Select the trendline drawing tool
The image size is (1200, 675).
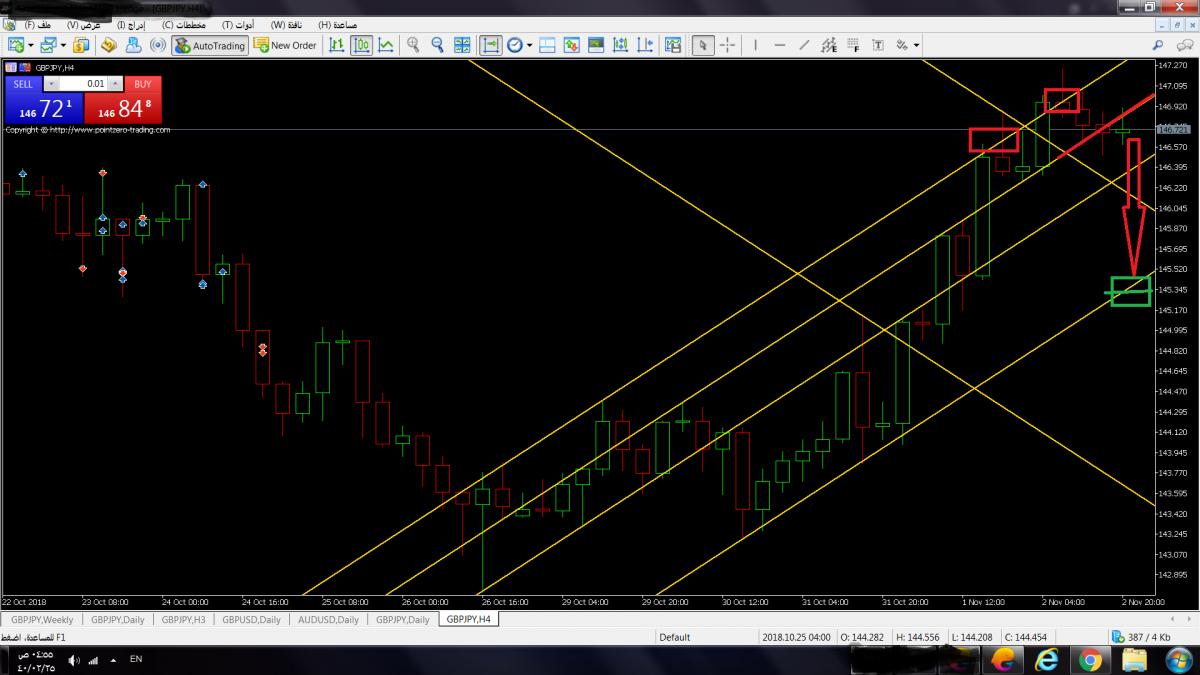click(x=803, y=45)
